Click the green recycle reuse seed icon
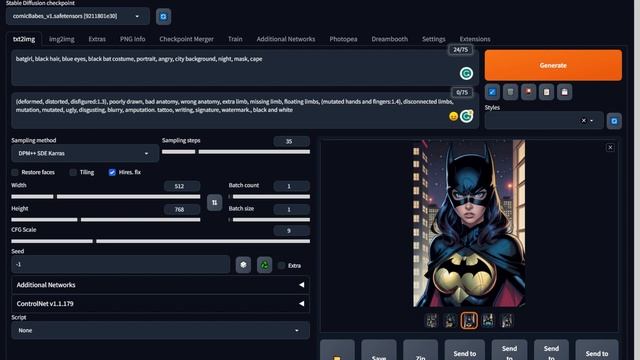 [264, 265]
